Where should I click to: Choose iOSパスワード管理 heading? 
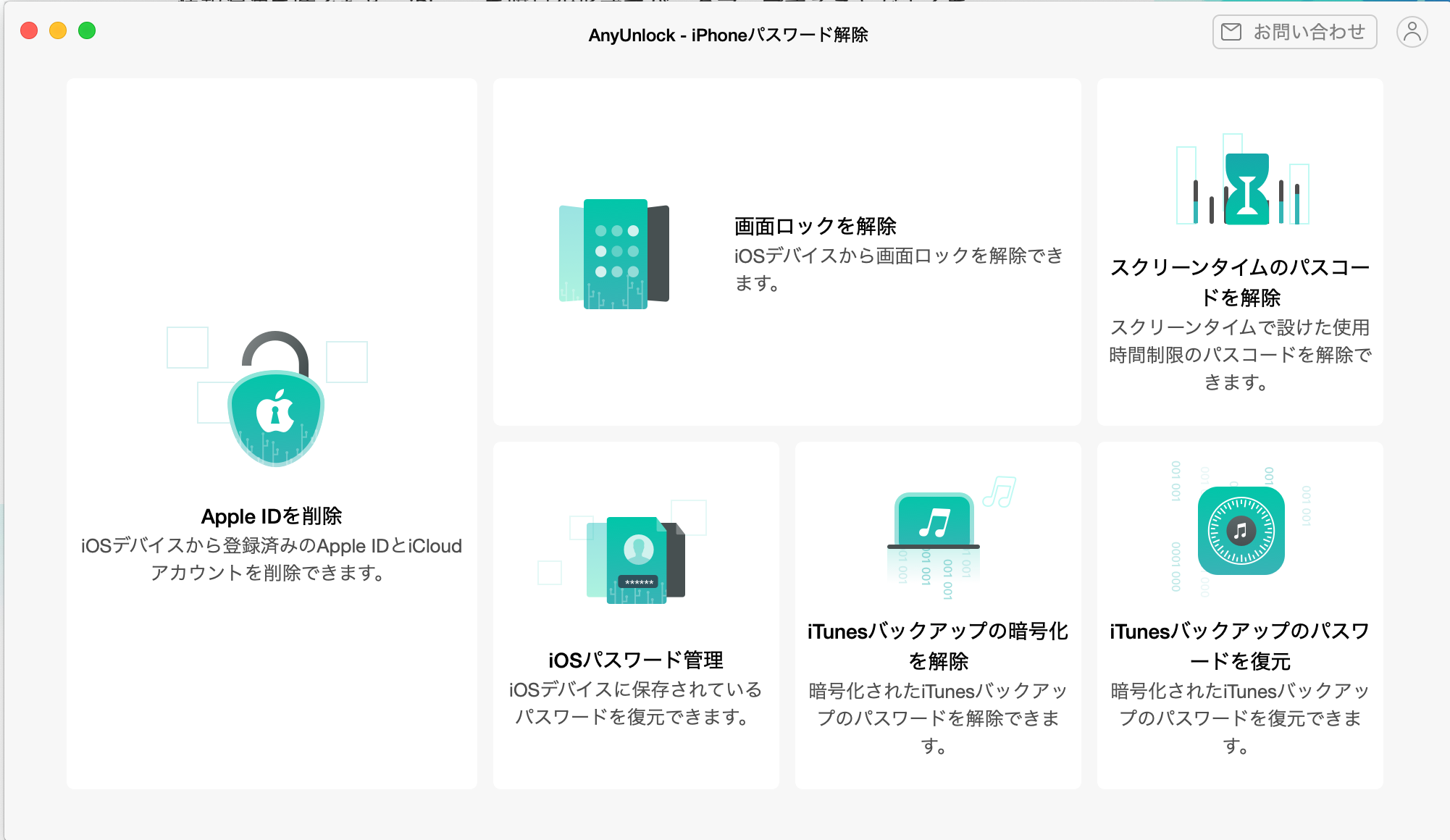pos(636,660)
